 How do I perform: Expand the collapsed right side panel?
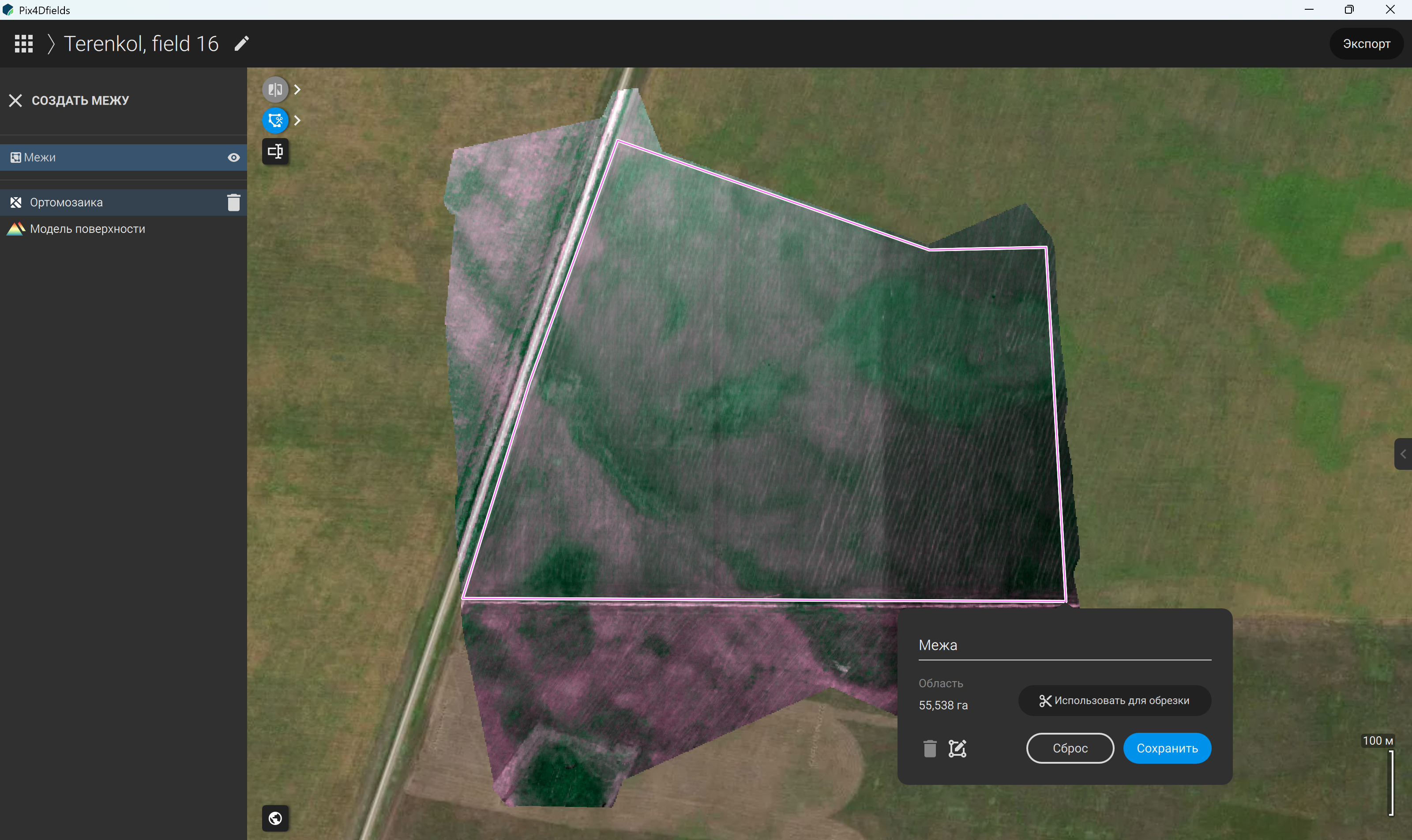click(1403, 454)
